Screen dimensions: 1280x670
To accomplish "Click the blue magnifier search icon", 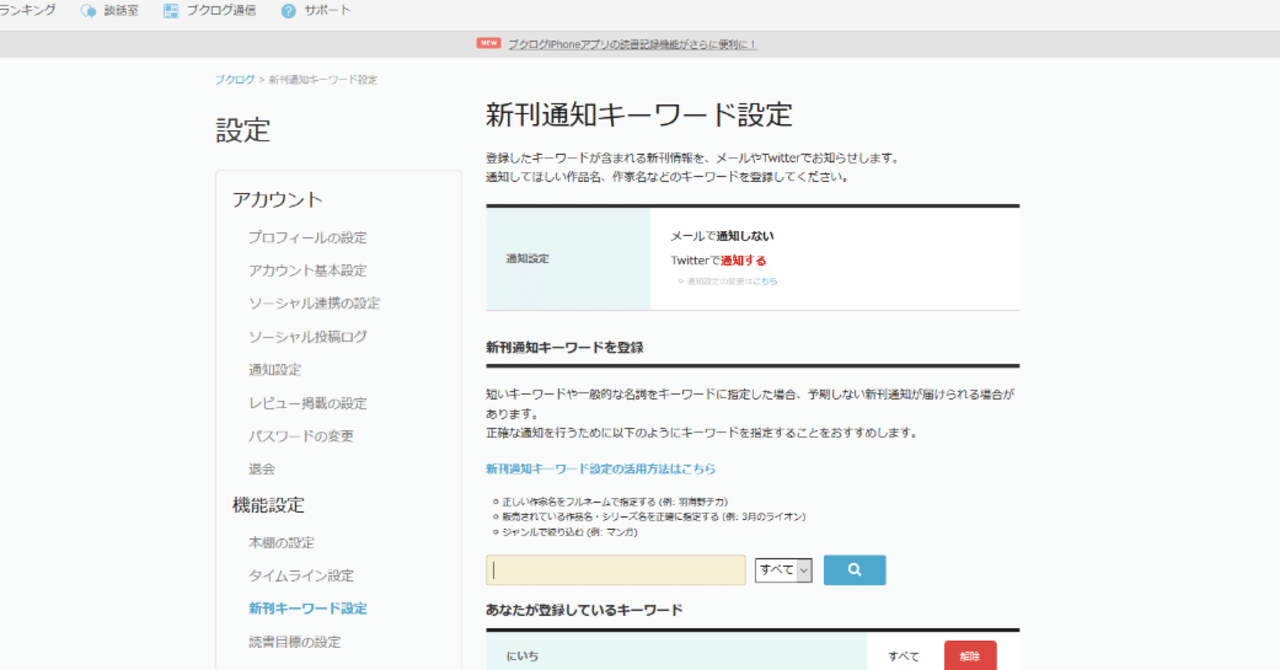I will point(854,569).
